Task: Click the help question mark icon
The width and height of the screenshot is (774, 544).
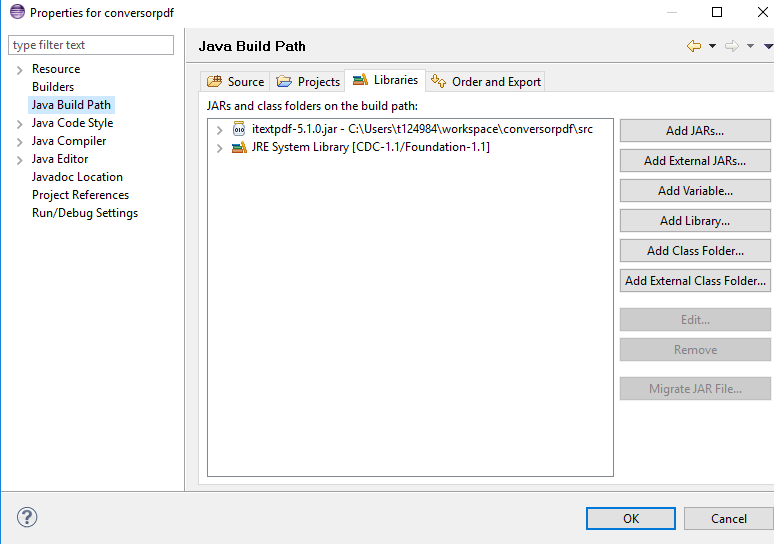Action: tap(27, 517)
